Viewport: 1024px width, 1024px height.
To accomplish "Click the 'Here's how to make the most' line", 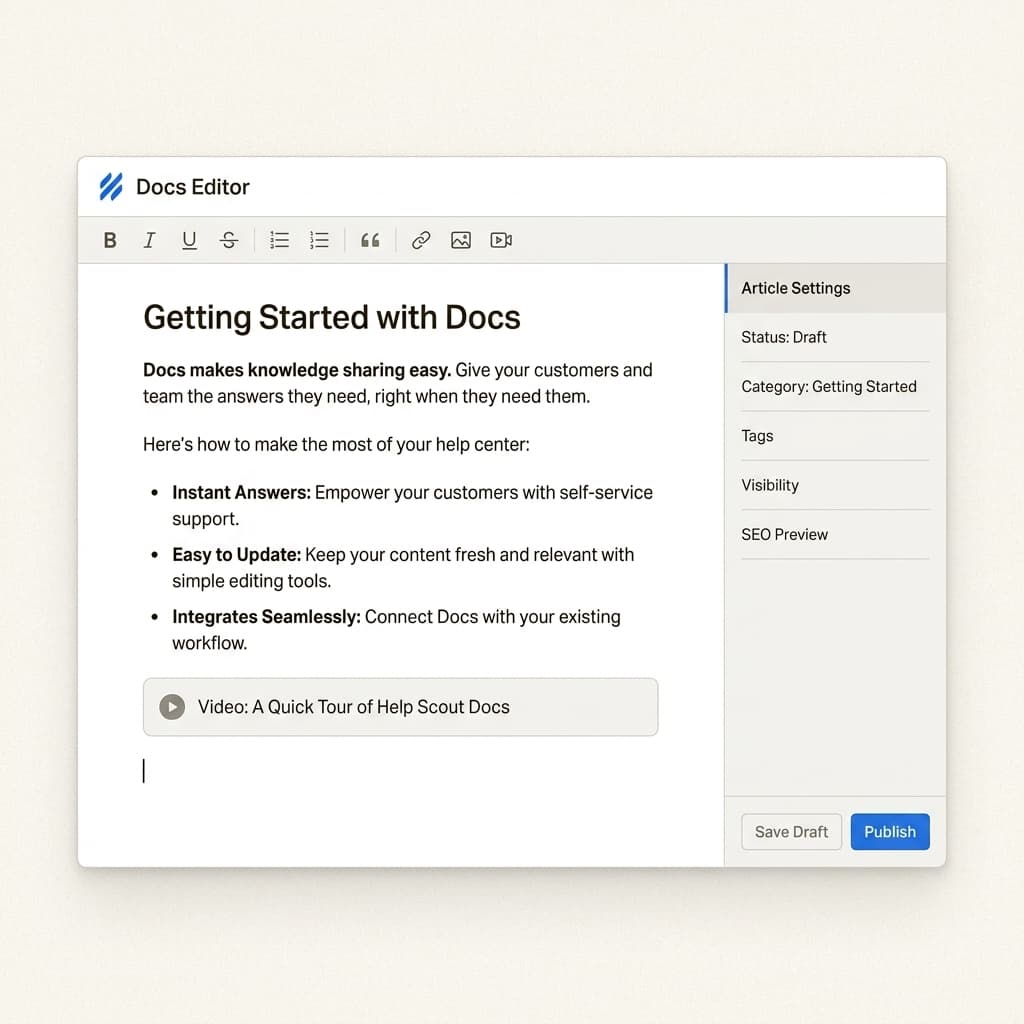I will [x=336, y=445].
